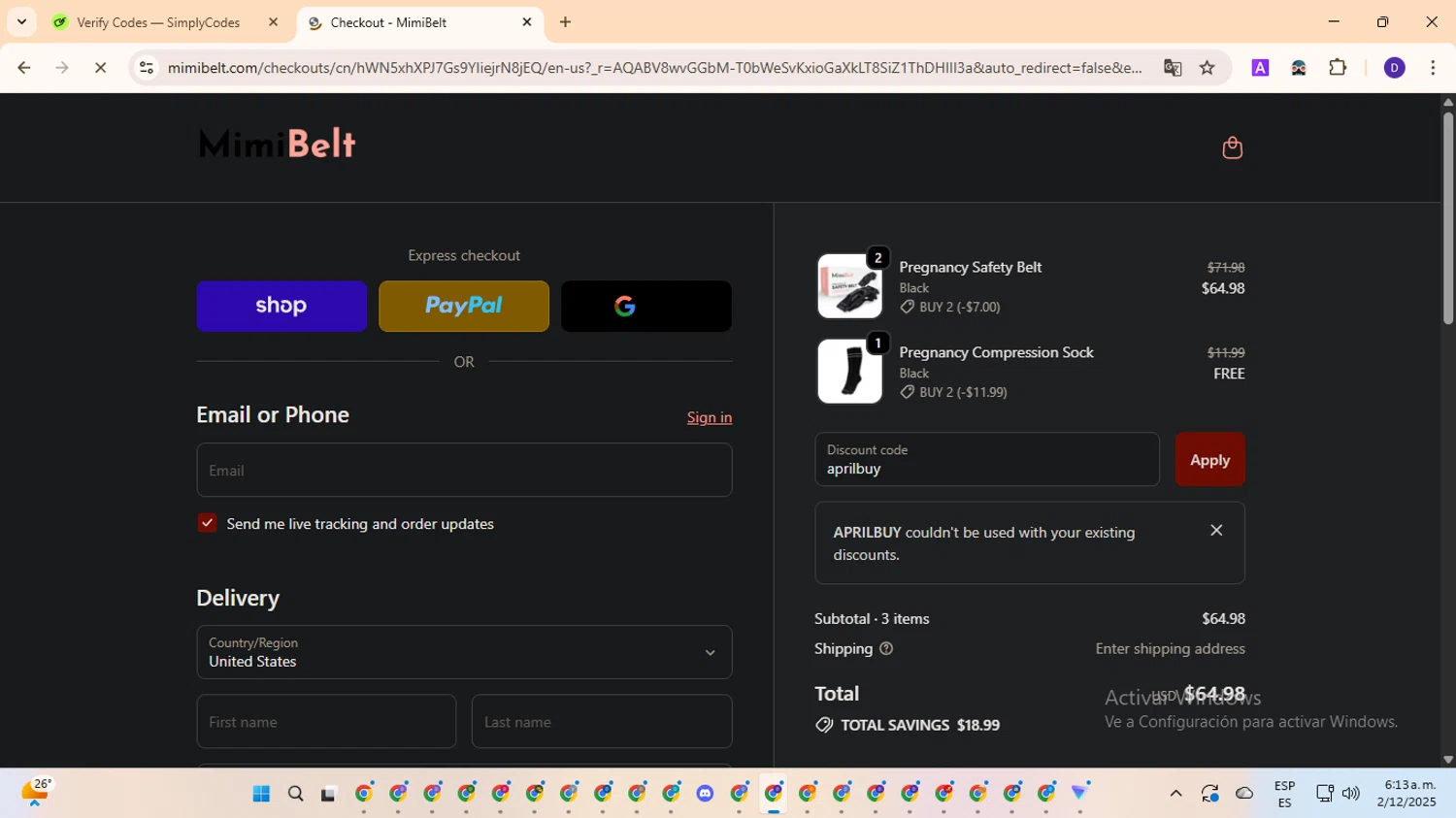Click the Discount code field

[987, 459]
